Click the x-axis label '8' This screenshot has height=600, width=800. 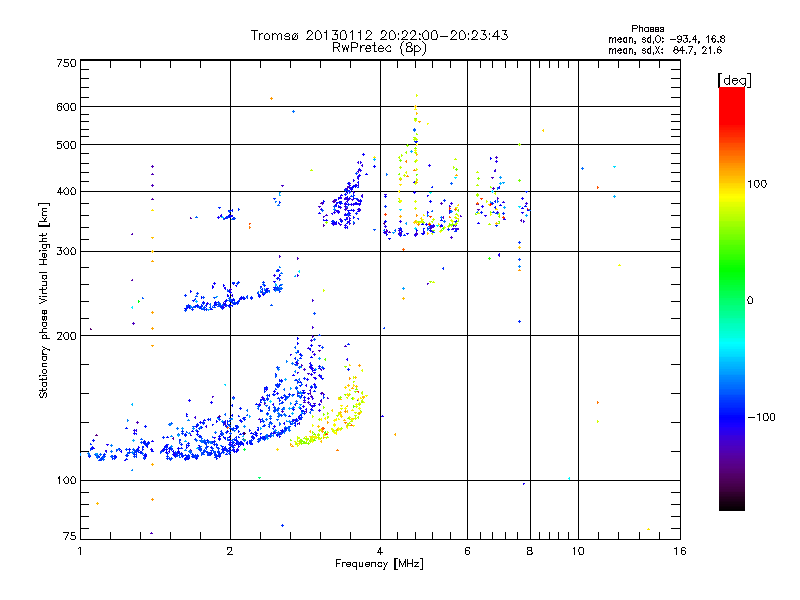point(530,551)
